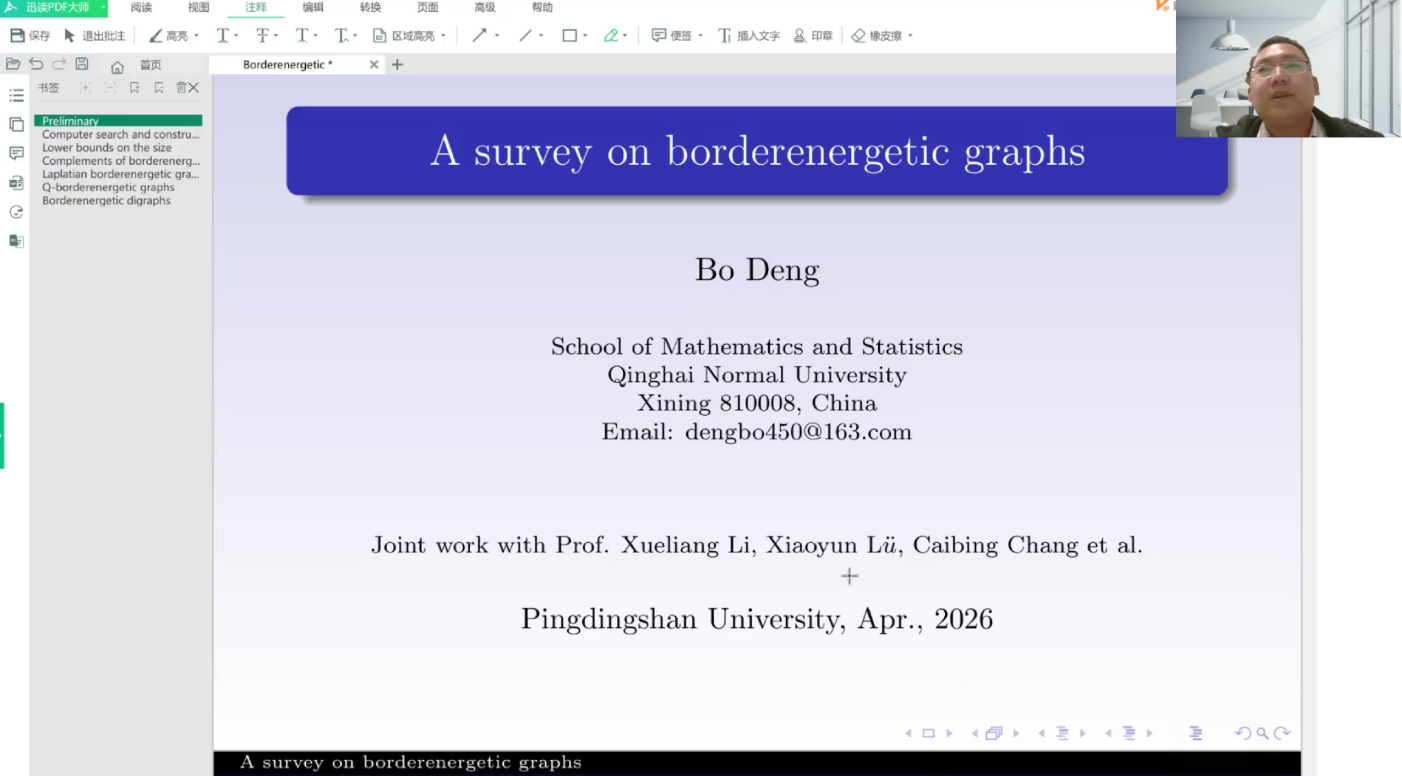Click the open file folder icon
The height and width of the screenshot is (776, 1402).
(x=13, y=64)
